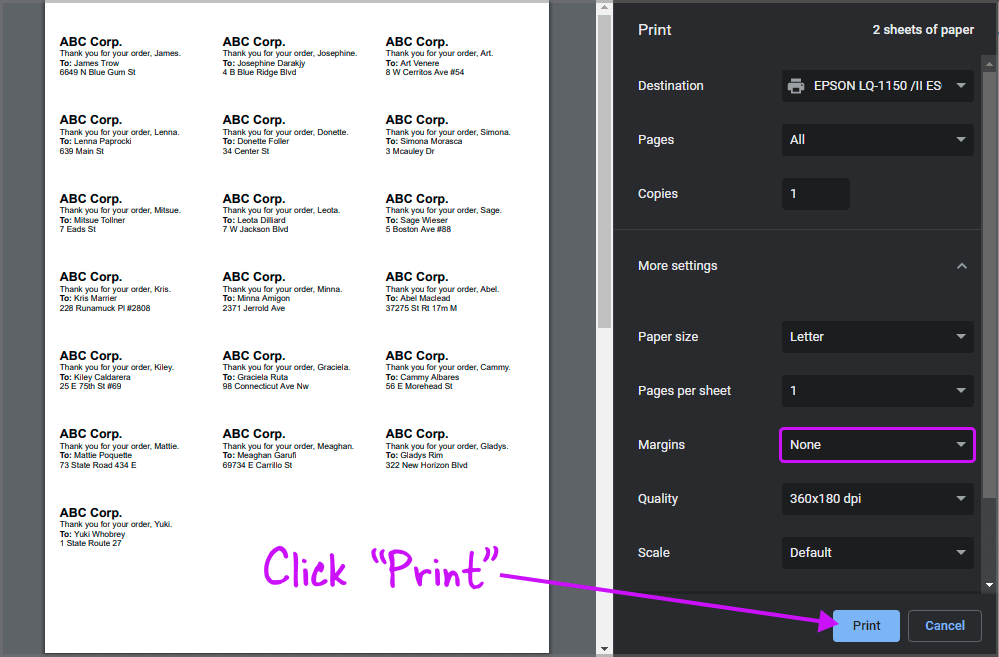
Task: Open the Destination printer selector
Action: 877,85
